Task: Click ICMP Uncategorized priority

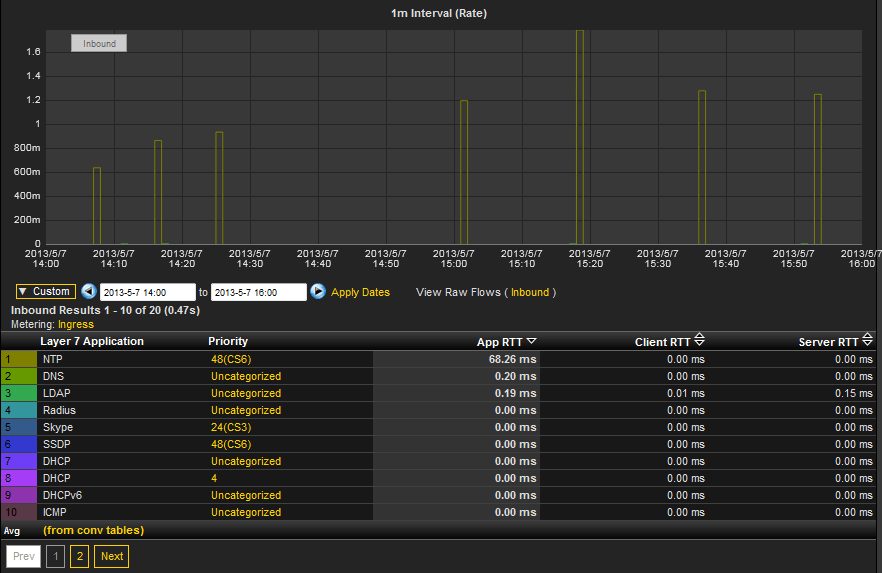Action: coord(246,512)
